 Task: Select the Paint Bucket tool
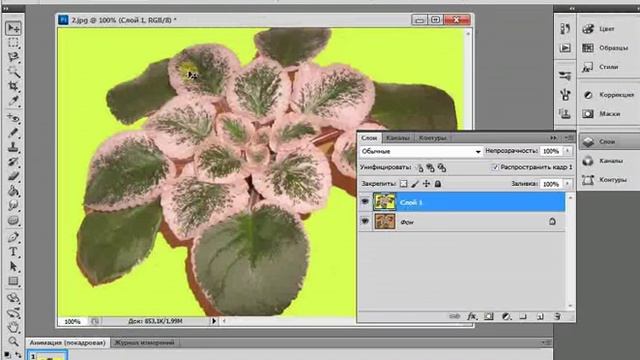click(x=13, y=191)
